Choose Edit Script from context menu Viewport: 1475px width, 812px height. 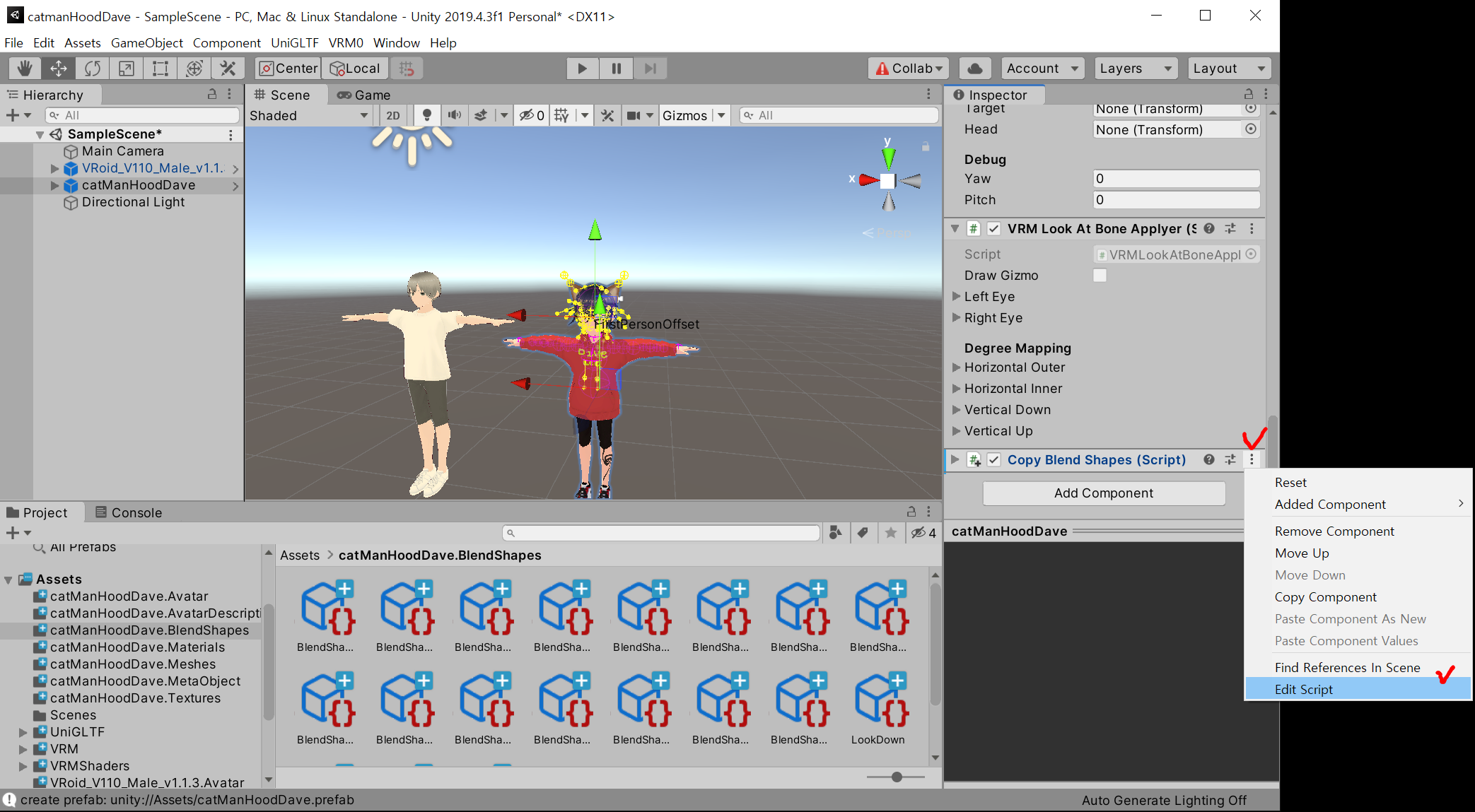pyautogui.click(x=1303, y=689)
